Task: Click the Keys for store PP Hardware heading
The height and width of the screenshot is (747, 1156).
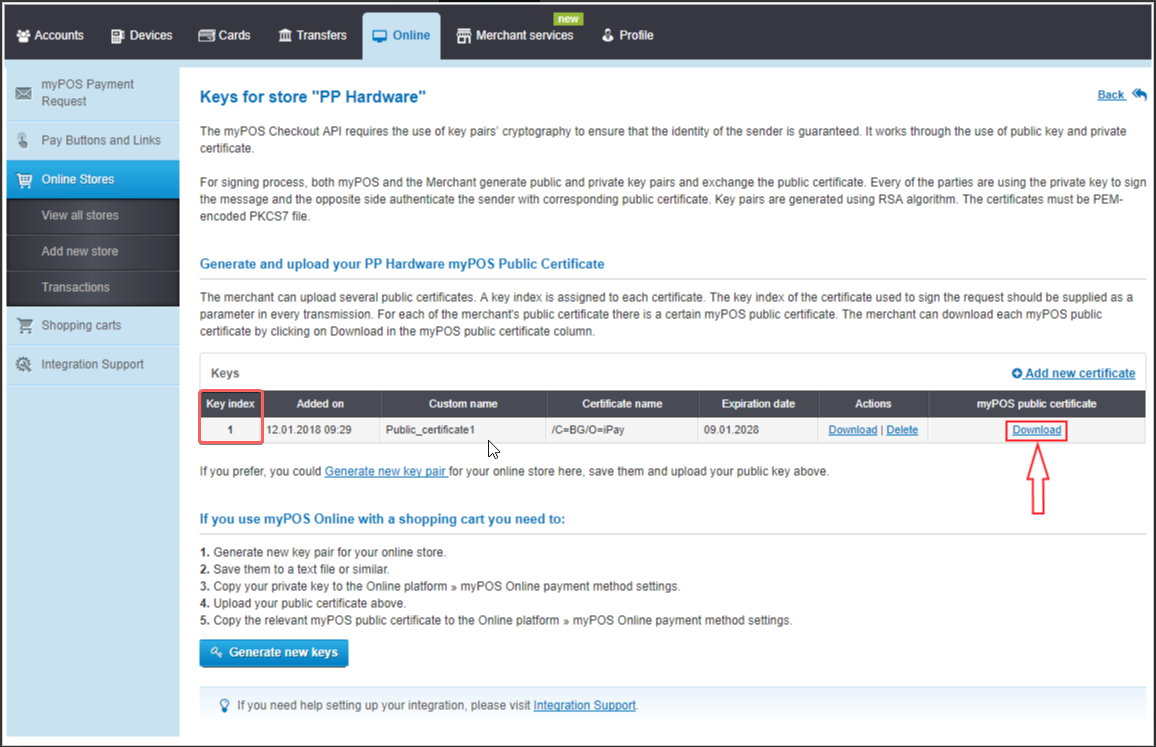Action: click(x=313, y=97)
